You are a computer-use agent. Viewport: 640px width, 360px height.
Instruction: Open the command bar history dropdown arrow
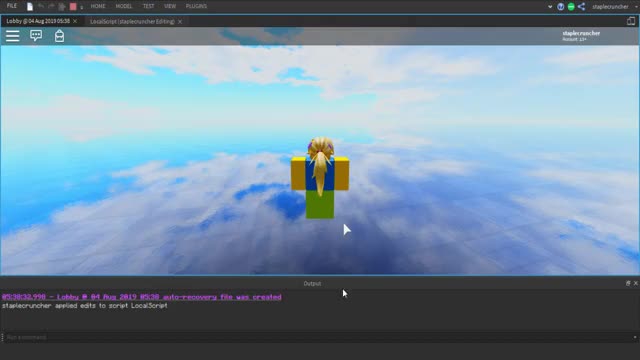pos(635,338)
